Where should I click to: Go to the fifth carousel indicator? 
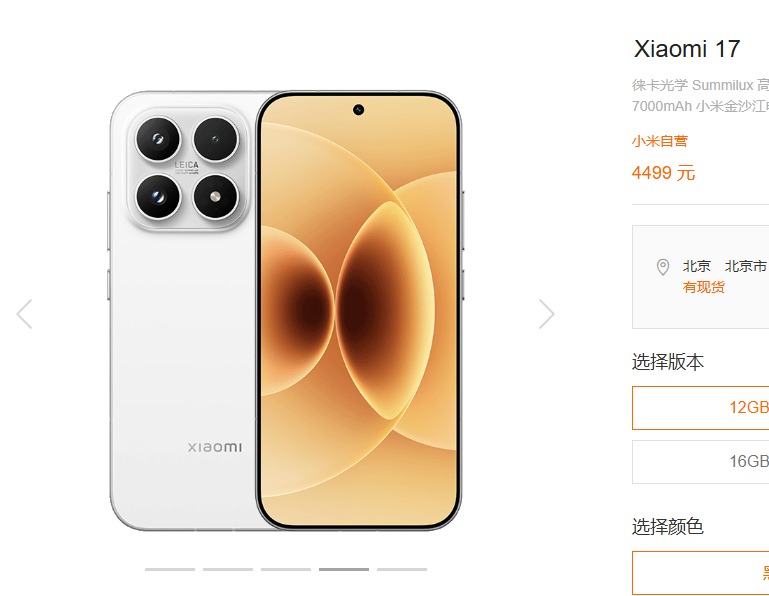point(402,570)
